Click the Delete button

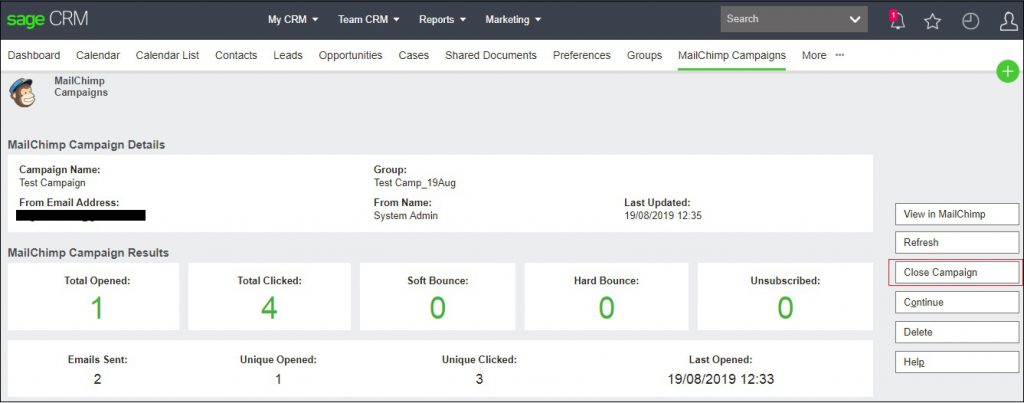coord(957,332)
